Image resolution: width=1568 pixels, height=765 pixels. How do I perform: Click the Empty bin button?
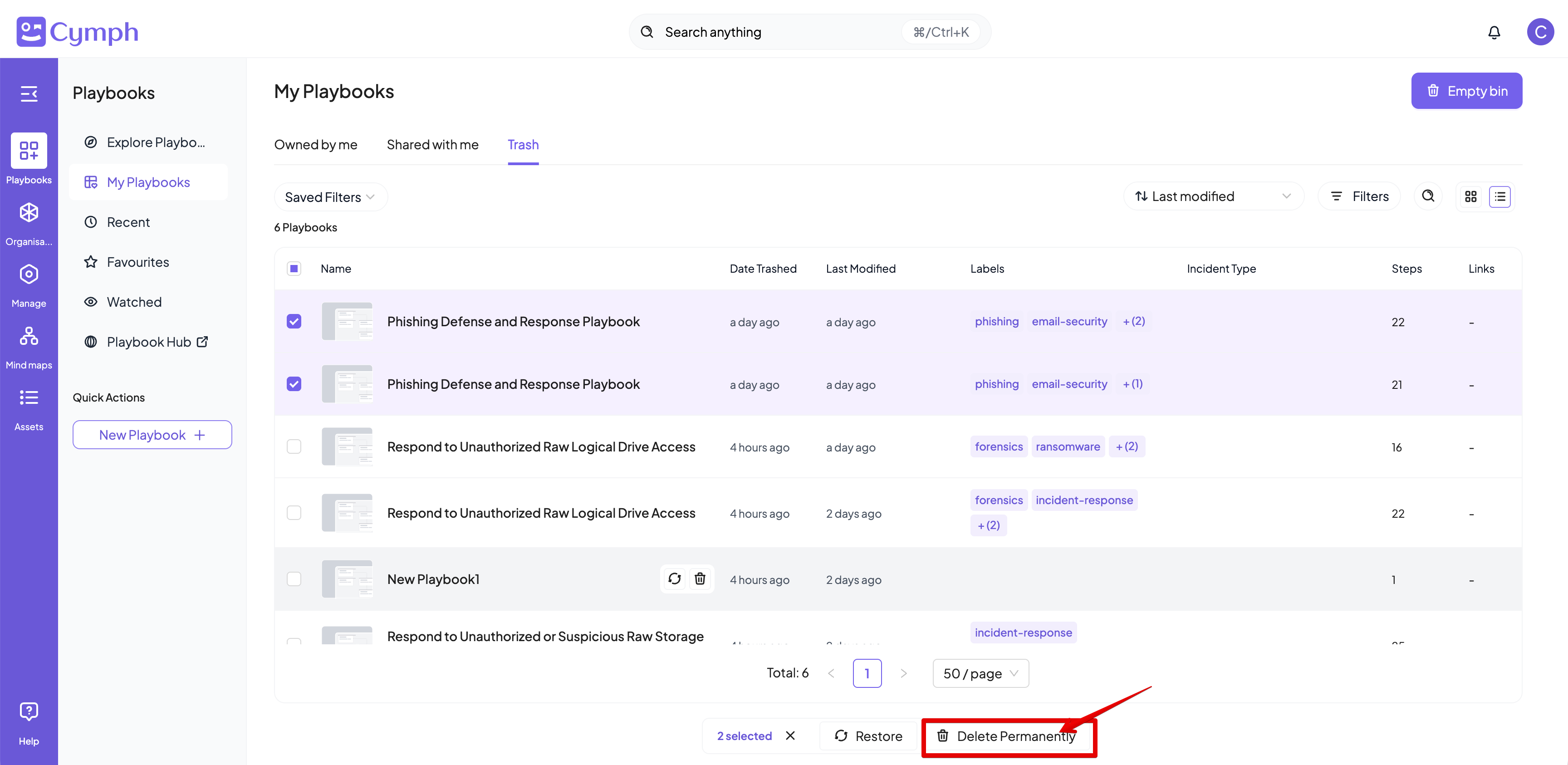[x=1466, y=91]
